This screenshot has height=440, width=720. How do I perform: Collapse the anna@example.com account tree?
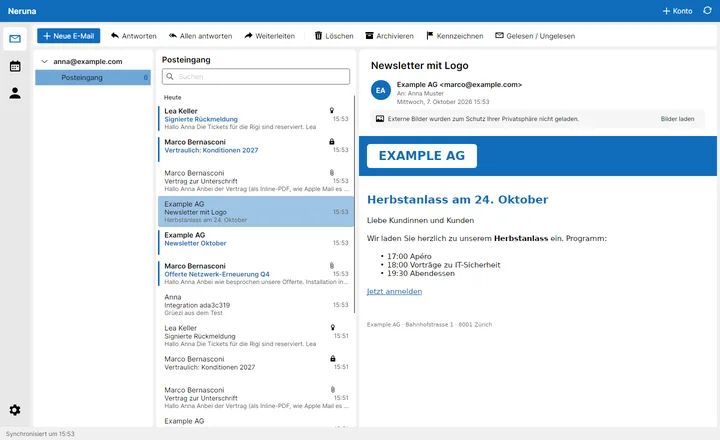pyautogui.click(x=45, y=62)
